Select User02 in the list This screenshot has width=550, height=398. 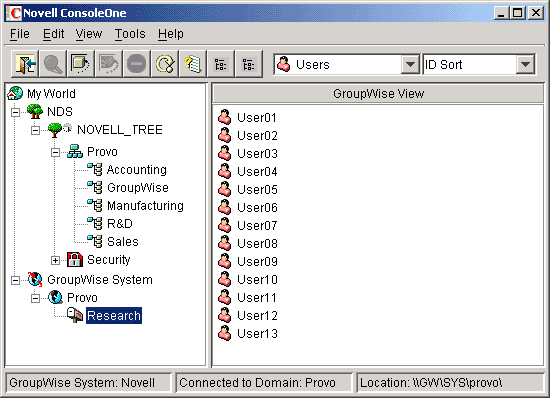tap(257, 135)
